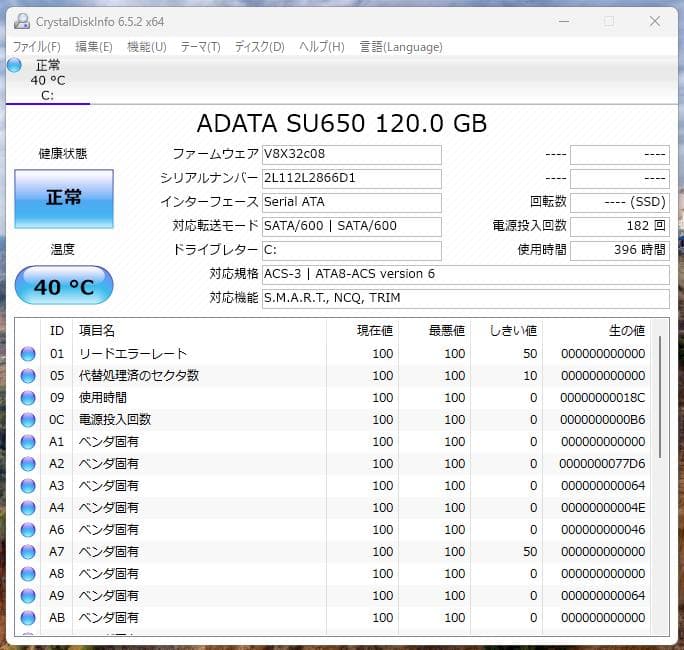Click the 代替処理済のセクタ数 attribute name
The width and height of the screenshot is (684, 650).
tap(139, 376)
